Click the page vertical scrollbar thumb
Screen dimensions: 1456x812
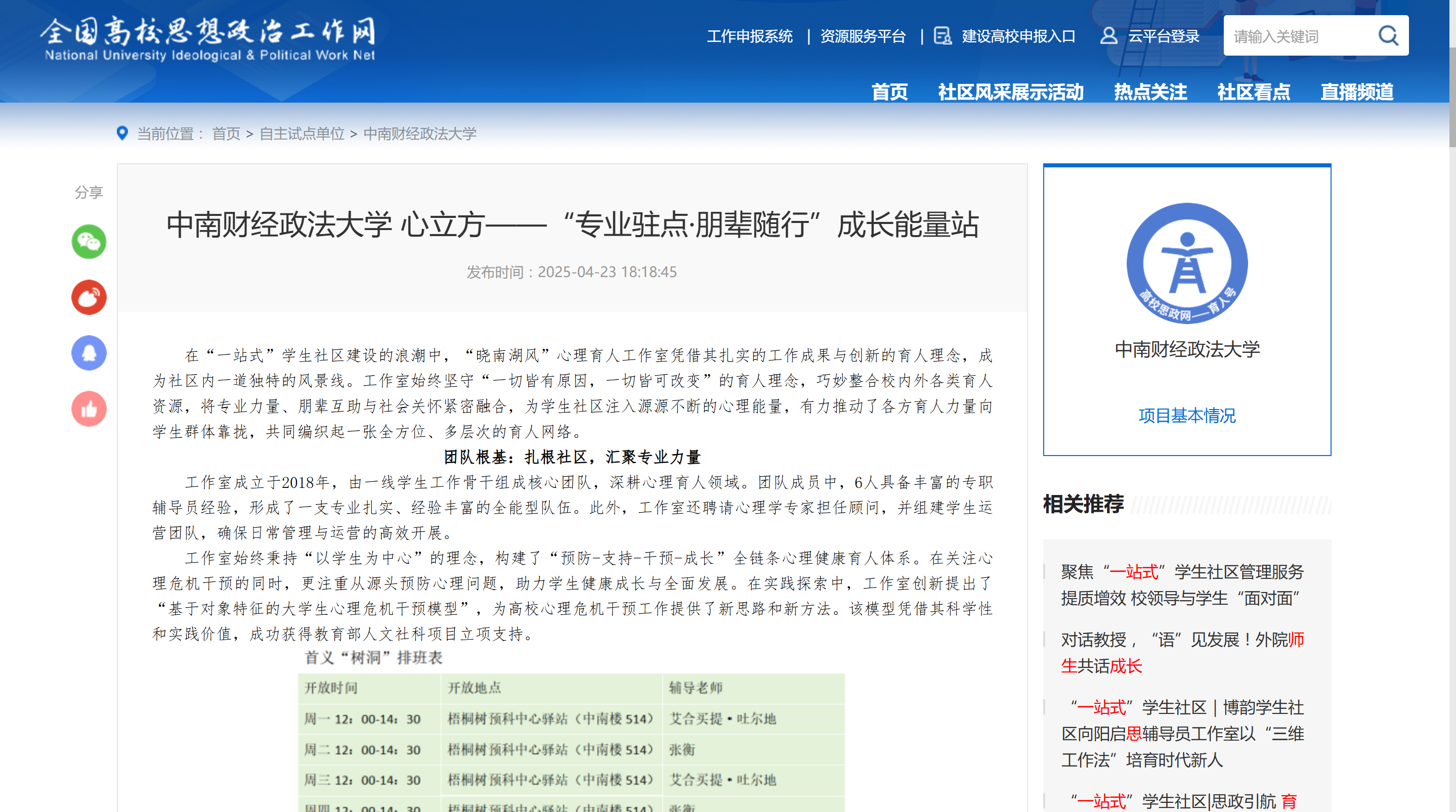(1451, 96)
